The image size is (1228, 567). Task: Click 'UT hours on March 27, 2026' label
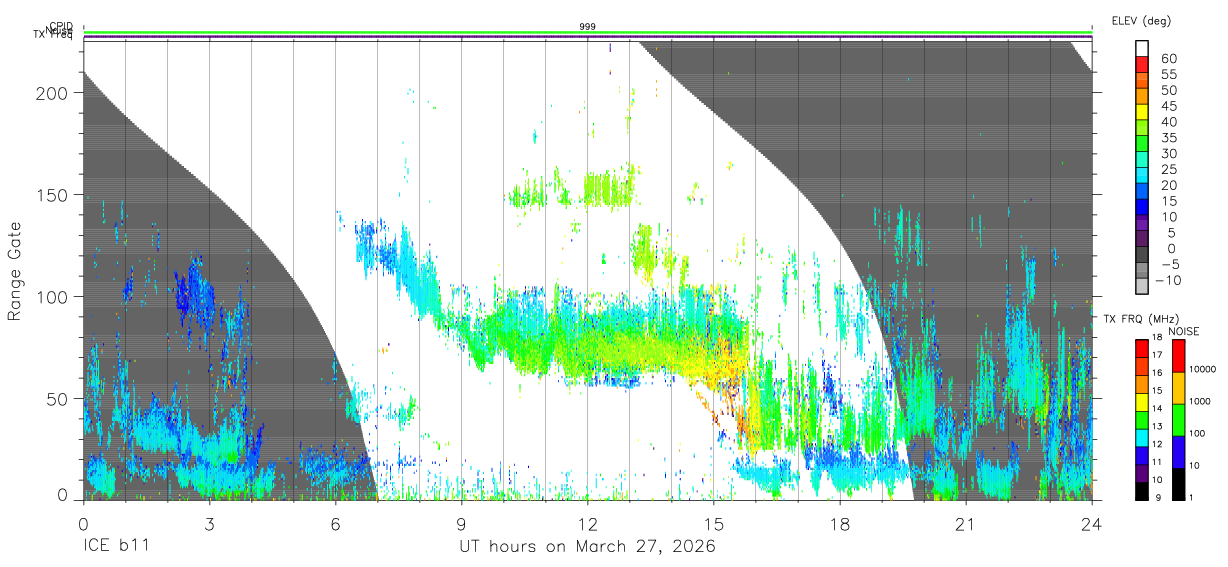click(x=587, y=547)
